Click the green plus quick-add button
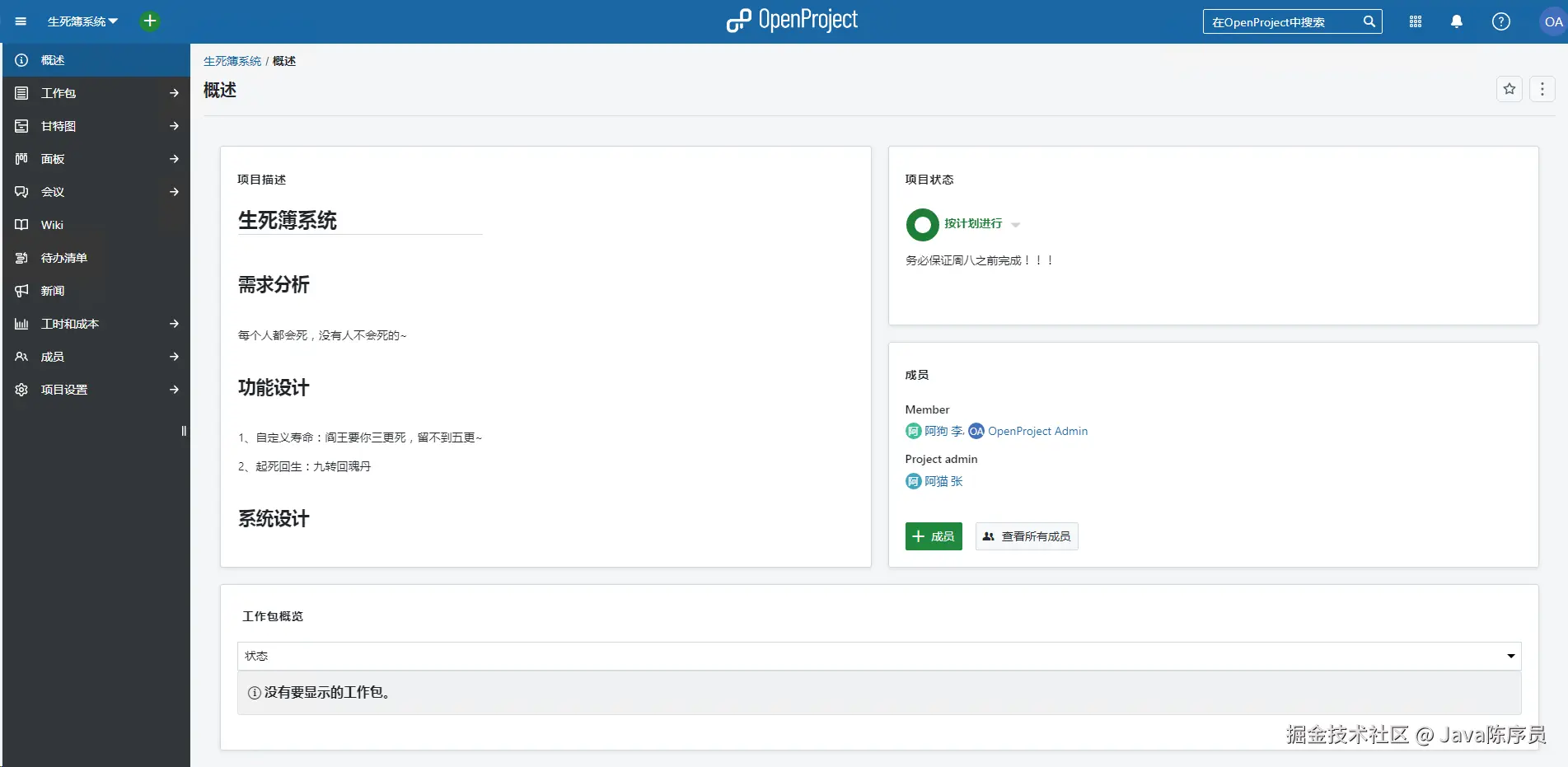 point(150,21)
